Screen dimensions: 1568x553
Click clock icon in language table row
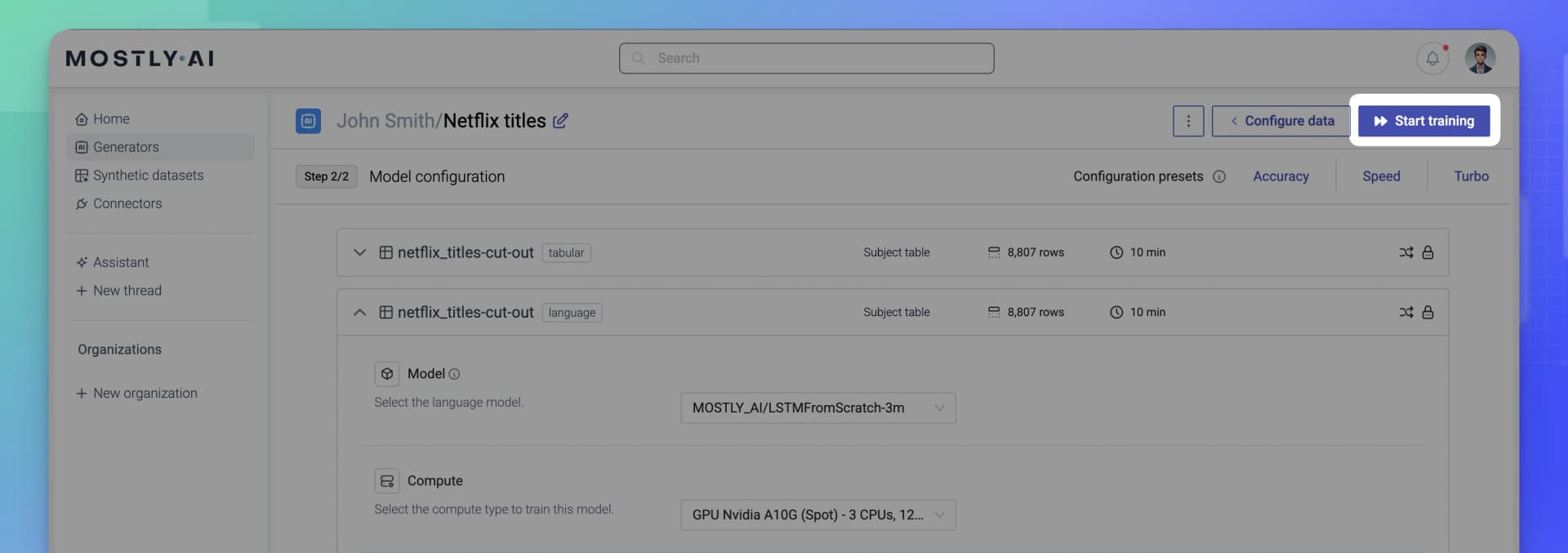(1116, 312)
